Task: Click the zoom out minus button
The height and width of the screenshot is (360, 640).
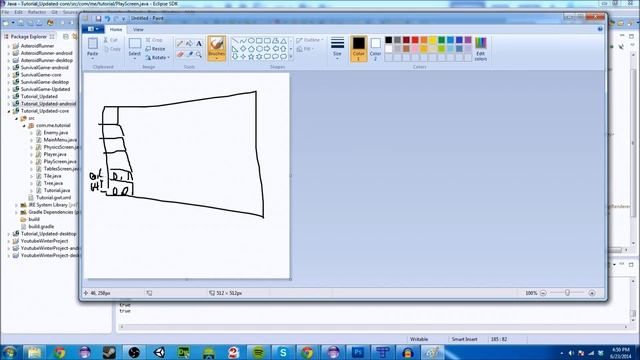Action: pos(543,293)
